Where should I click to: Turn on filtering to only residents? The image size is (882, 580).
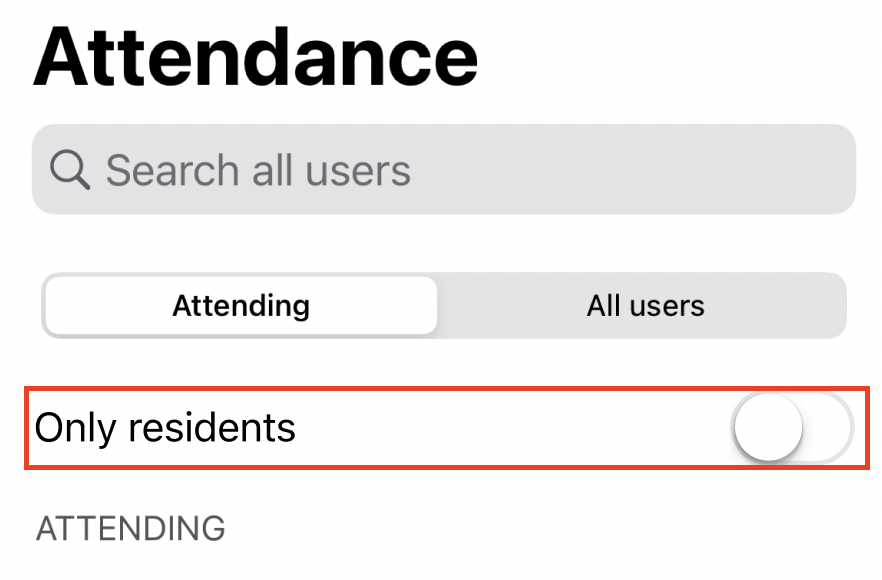click(792, 428)
